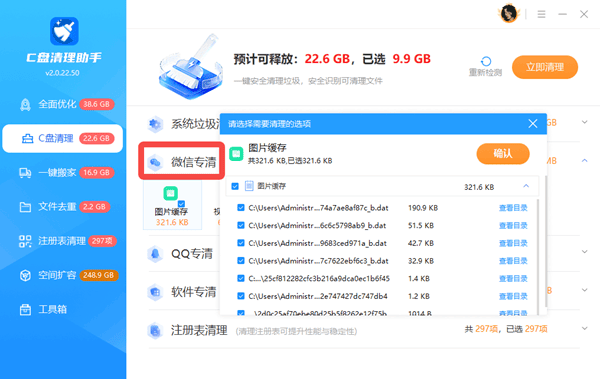Uncheck the file ending 7c7622ebf6c3_b.dat
This screenshot has height=379, width=600.
click(x=241, y=260)
